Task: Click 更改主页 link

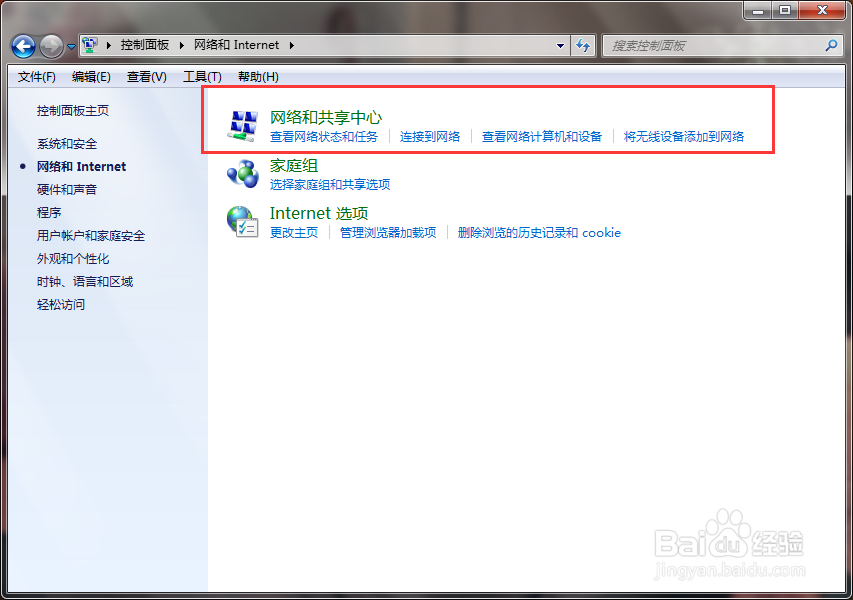Action: [x=294, y=233]
